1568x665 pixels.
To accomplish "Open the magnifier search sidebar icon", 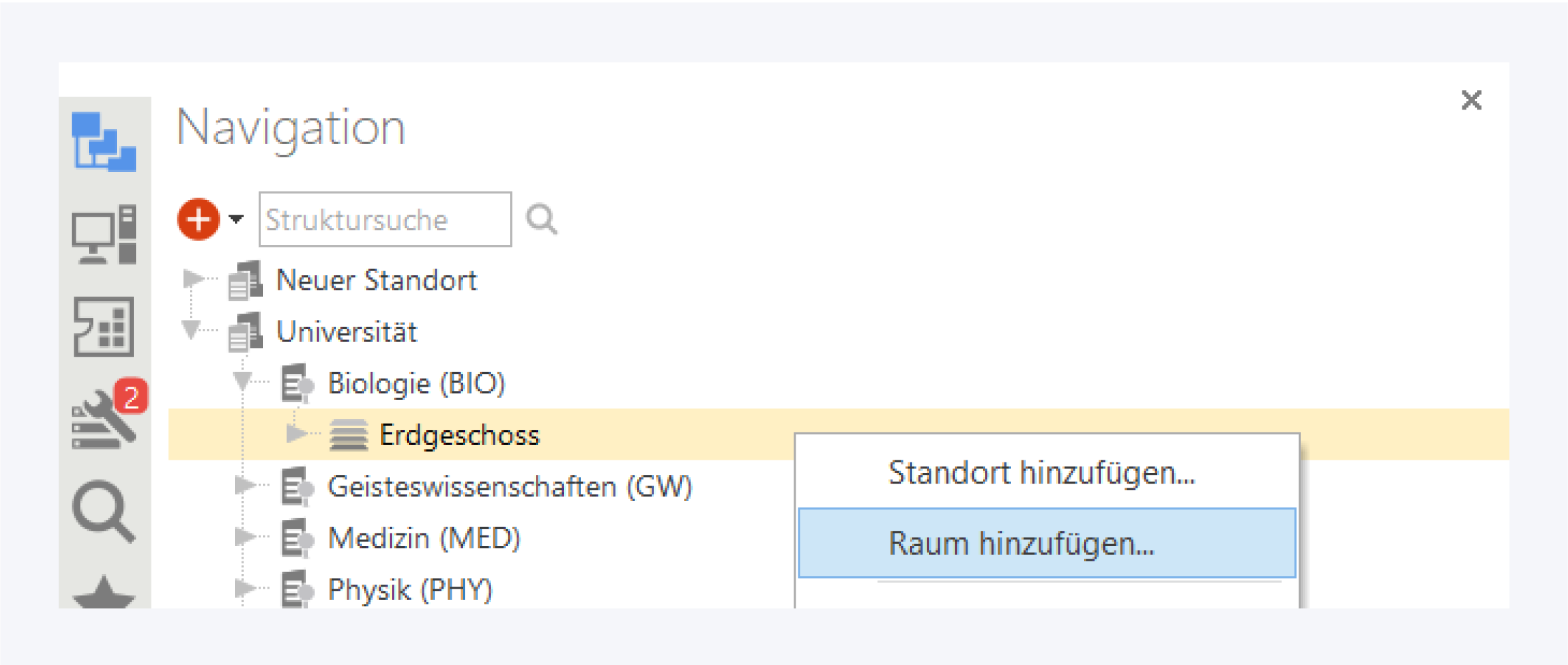I will pyautogui.click(x=104, y=511).
